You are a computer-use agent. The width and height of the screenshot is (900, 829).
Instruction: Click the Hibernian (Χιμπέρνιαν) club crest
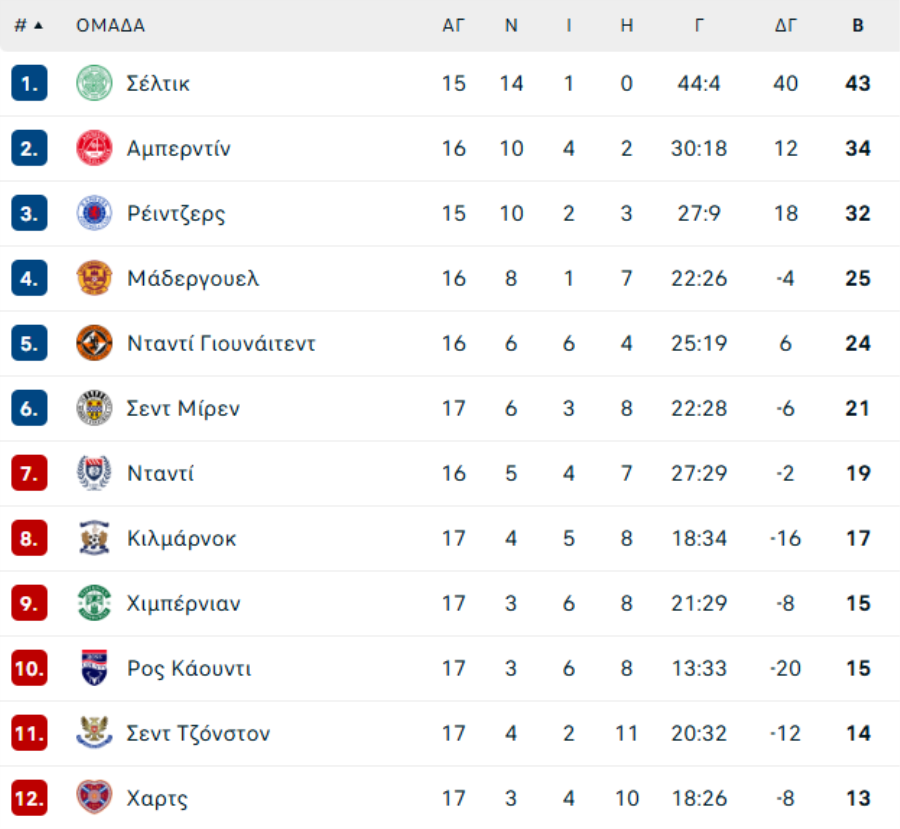[x=94, y=603]
